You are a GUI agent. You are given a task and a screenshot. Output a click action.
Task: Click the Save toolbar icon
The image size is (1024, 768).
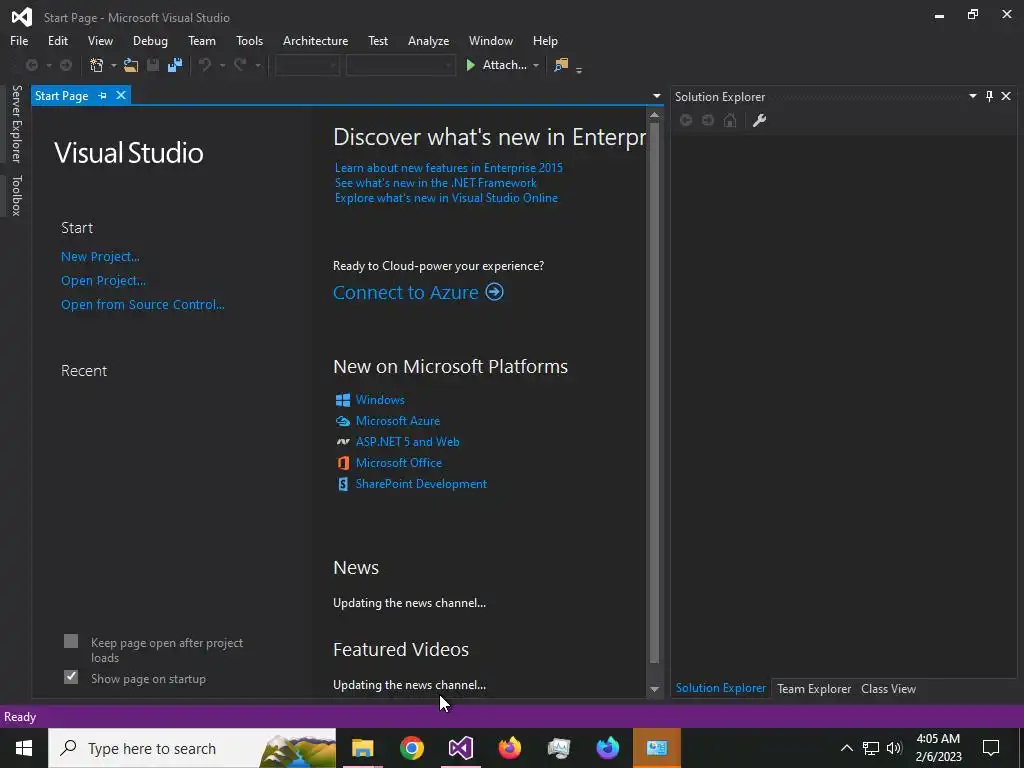tap(153, 65)
